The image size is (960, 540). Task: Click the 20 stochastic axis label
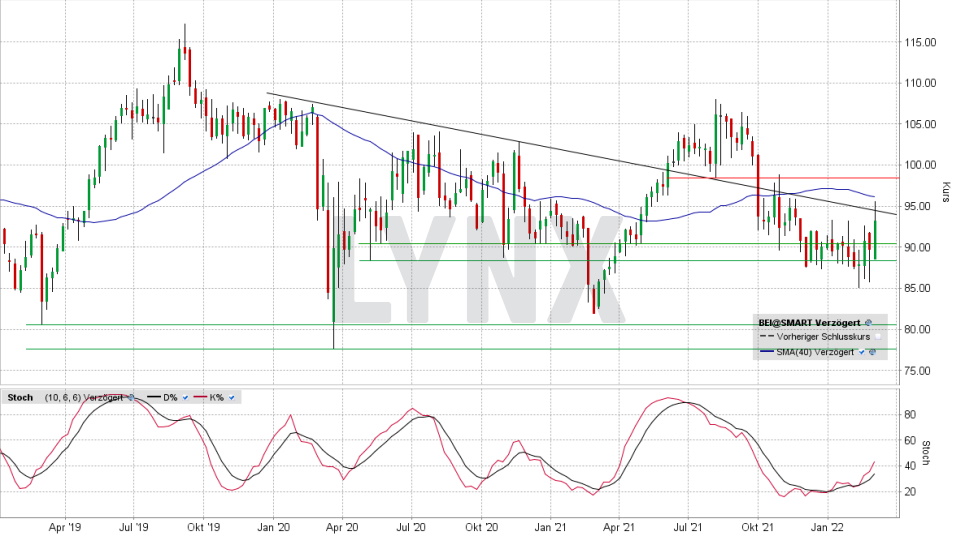coord(910,492)
